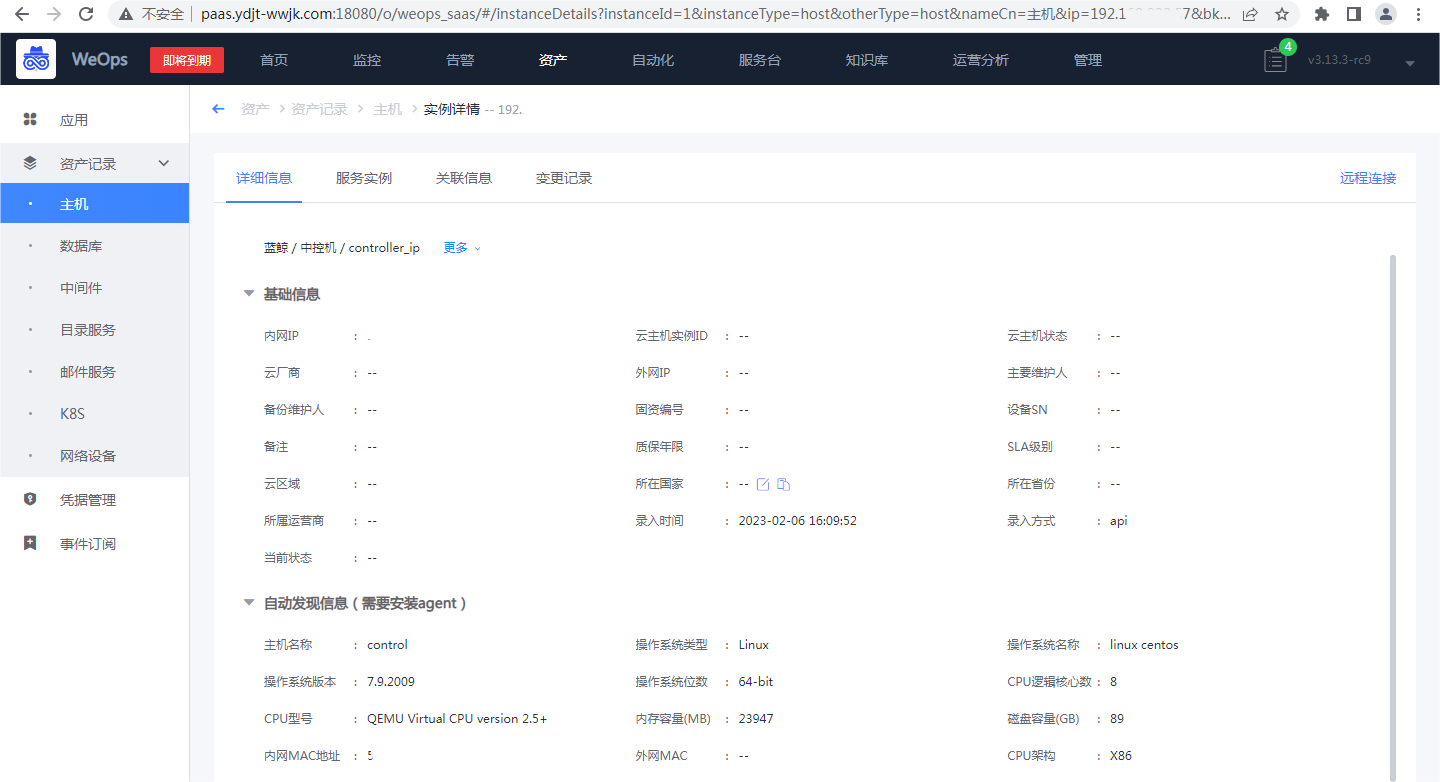Click the back arrow in breadcrumb
1440x782 pixels.
(218, 109)
